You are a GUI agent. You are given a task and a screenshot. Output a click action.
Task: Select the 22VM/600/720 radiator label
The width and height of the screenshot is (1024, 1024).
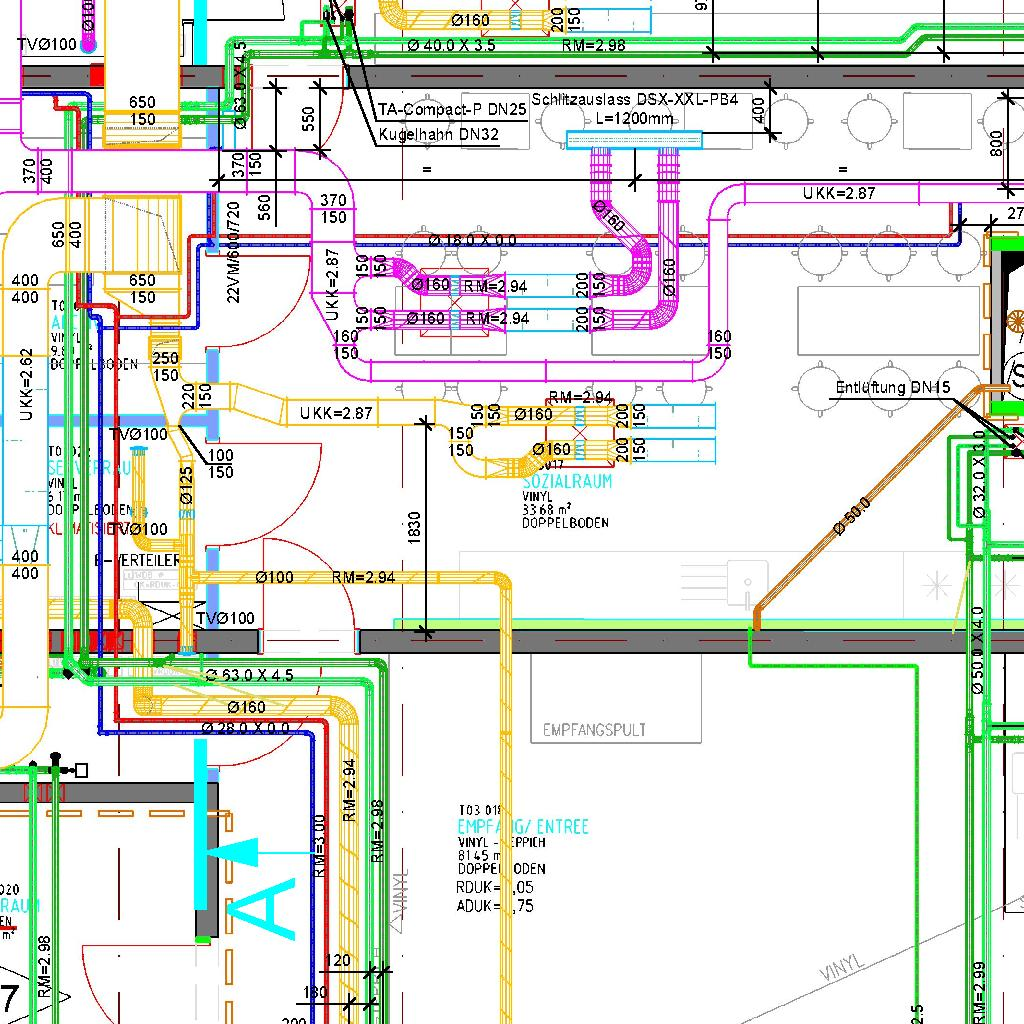[x=234, y=252]
